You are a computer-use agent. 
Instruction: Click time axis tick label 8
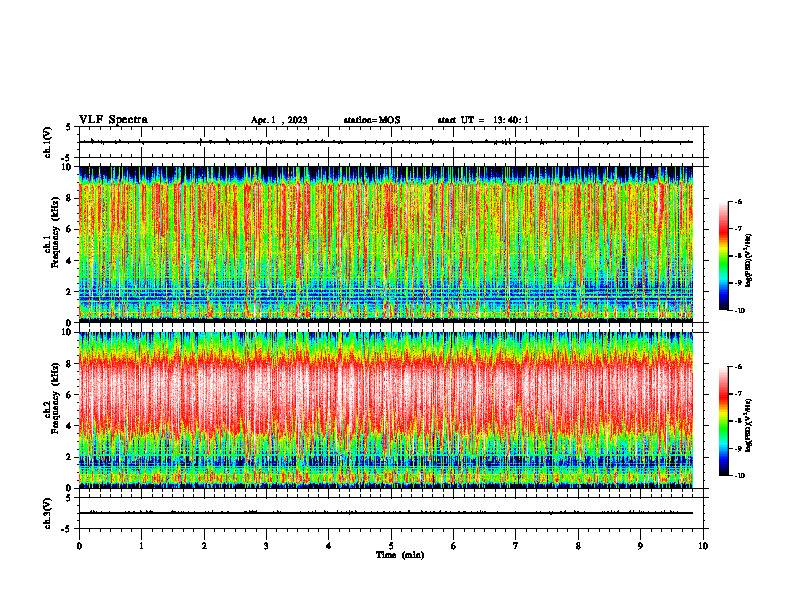pyautogui.click(x=578, y=546)
